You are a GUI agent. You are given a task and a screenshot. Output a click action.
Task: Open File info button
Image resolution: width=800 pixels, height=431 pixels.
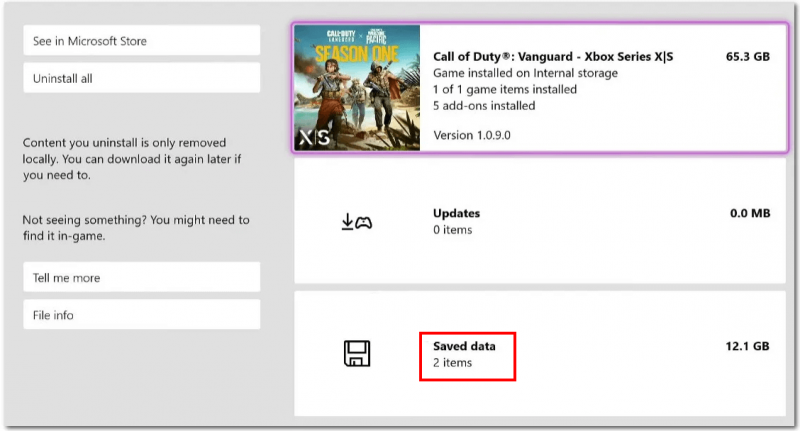tap(141, 315)
